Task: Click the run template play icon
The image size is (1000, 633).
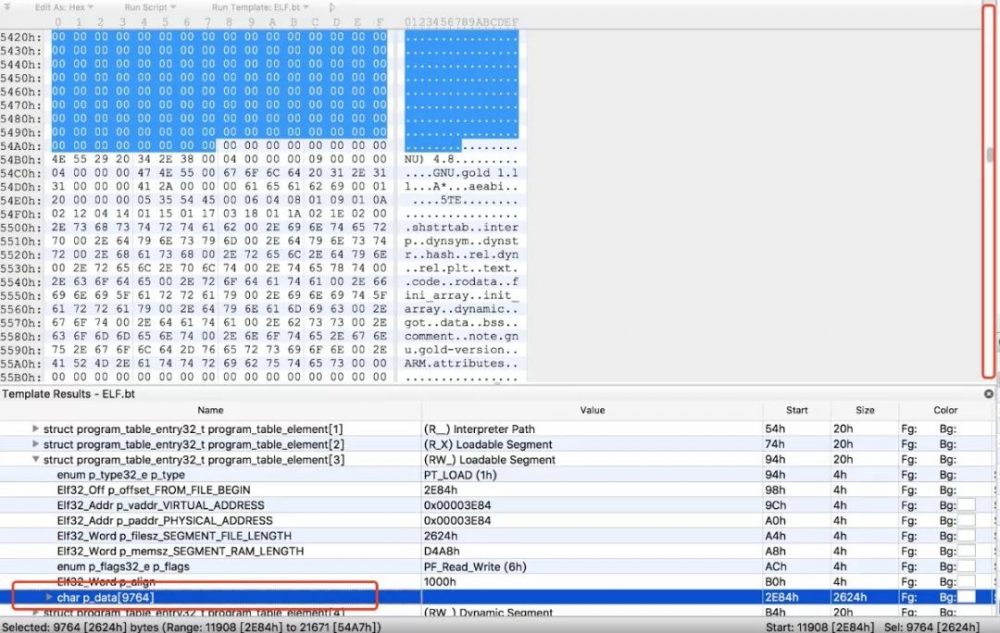Action: click(x=331, y=7)
